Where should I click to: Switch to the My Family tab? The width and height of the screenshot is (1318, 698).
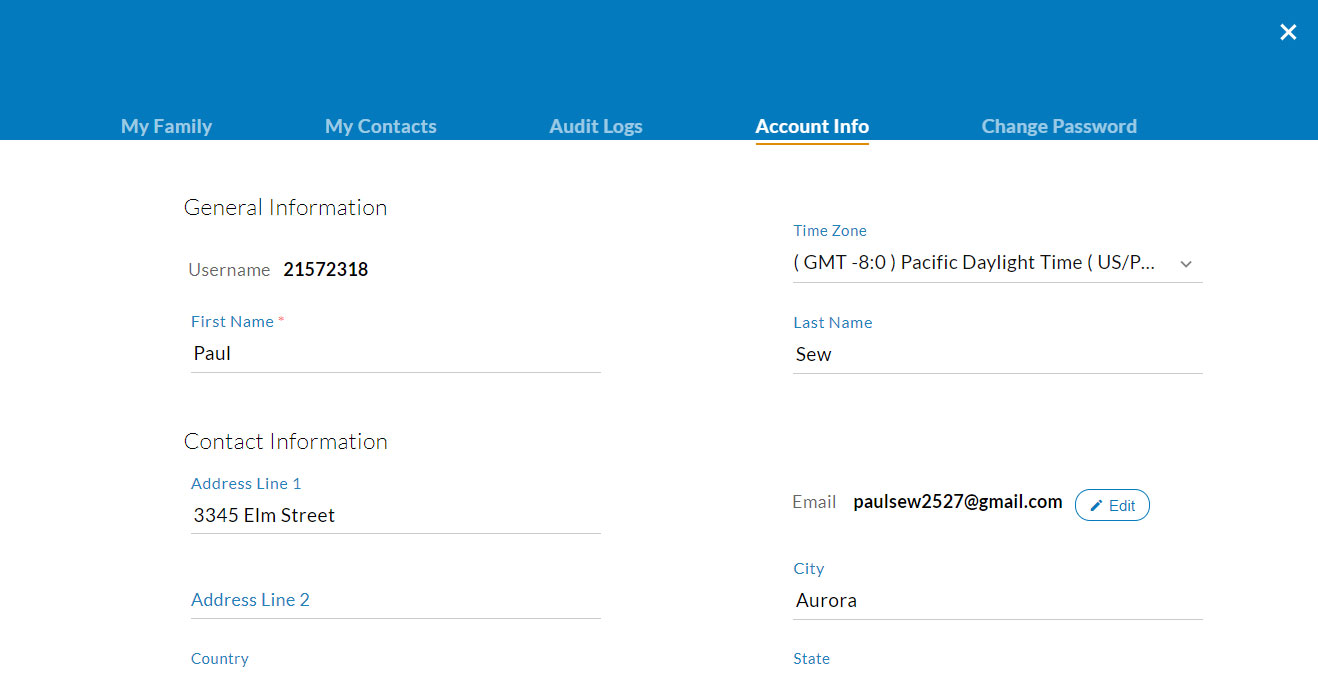coord(166,126)
